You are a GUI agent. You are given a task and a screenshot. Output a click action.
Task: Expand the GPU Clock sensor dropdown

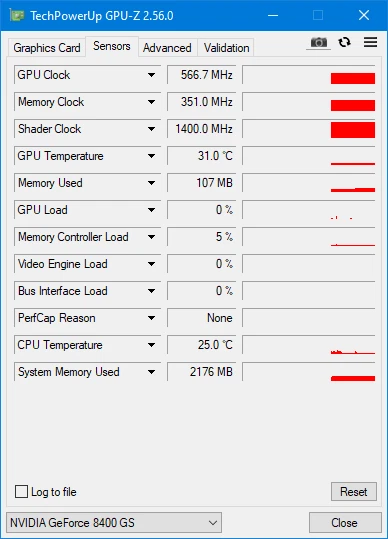(x=151, y=75)
